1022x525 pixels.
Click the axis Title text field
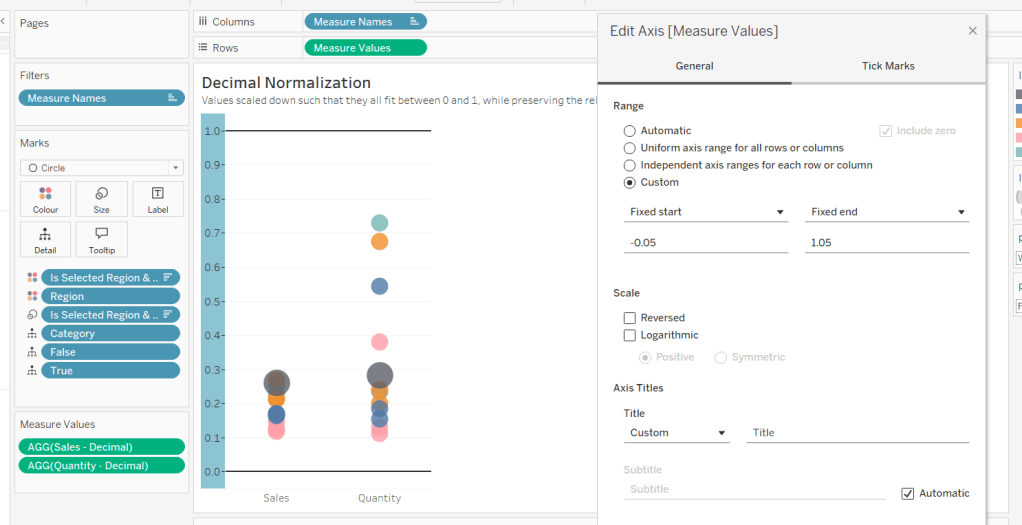(x=857, y=433)
